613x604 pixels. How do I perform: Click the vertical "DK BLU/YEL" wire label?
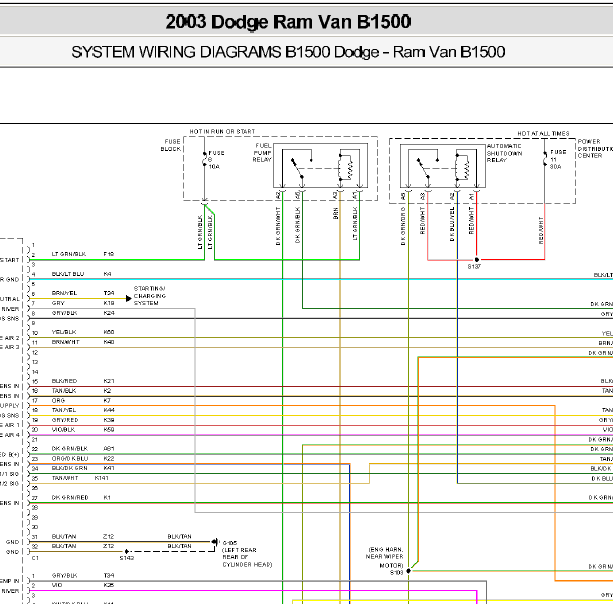[452, 224]
